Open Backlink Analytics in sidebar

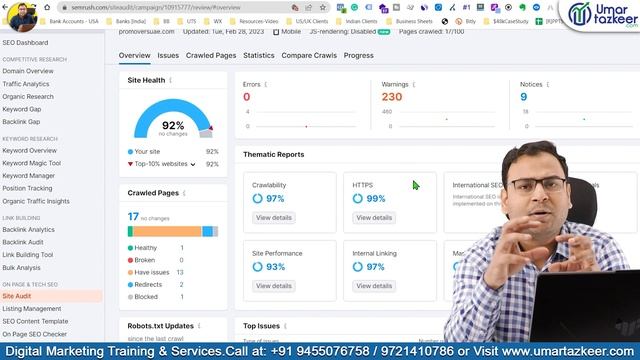point(29,230)
